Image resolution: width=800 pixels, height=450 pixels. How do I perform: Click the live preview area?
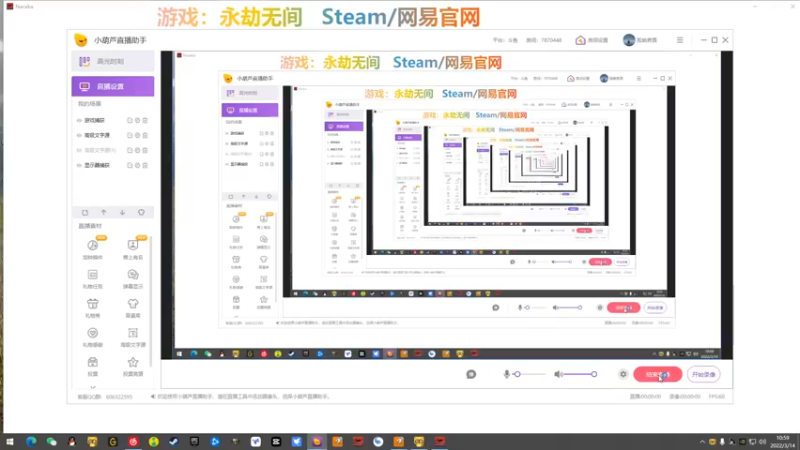point(447,205)
